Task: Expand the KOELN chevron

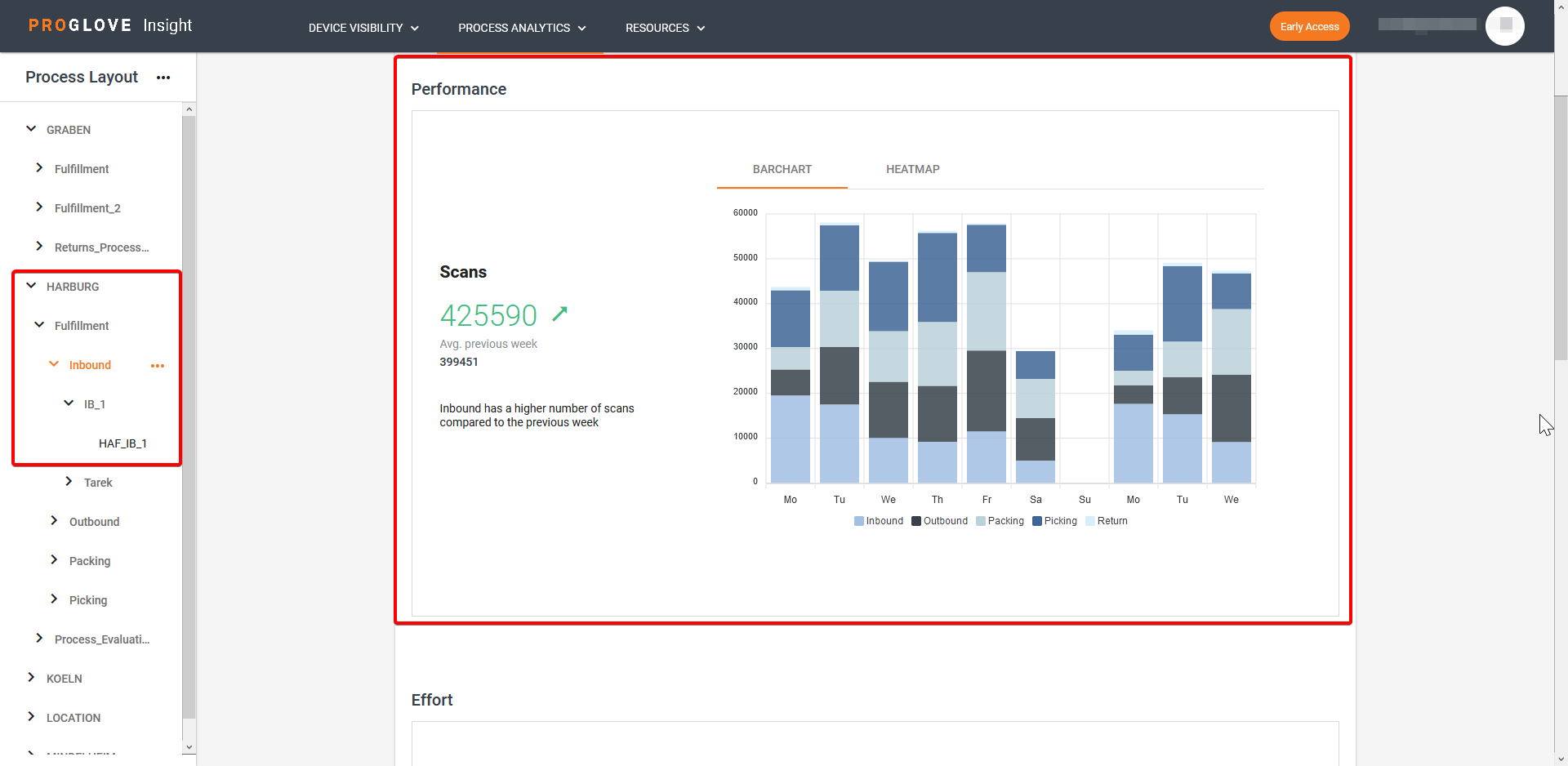Action: tap(31, 677)
